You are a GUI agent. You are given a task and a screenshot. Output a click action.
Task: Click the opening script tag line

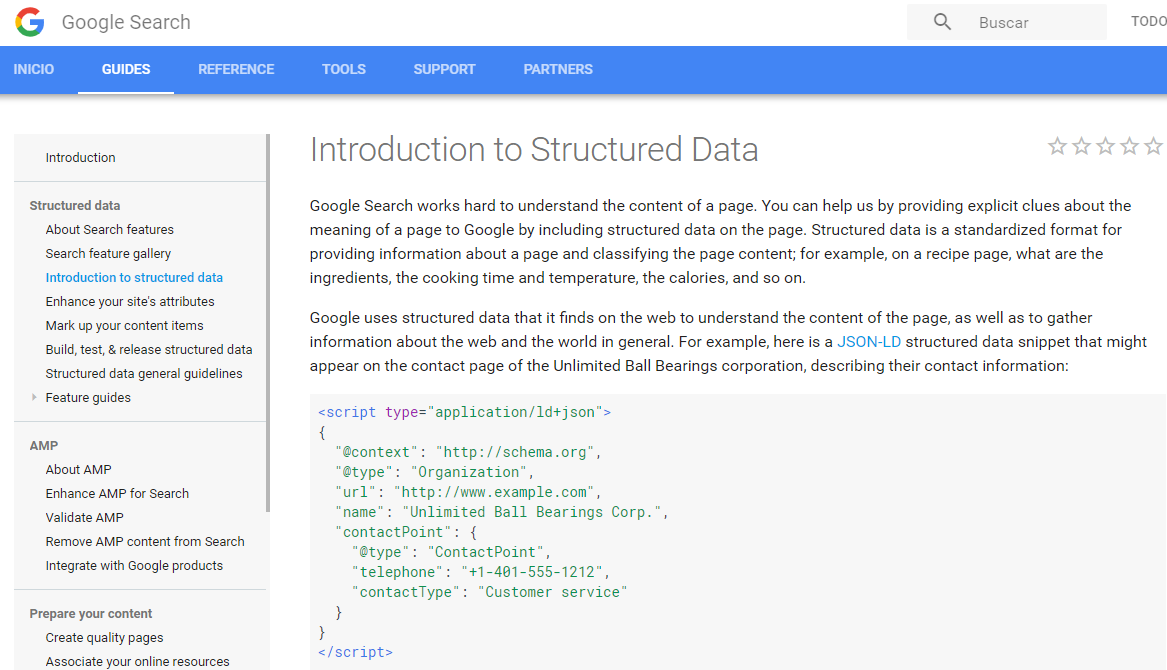(464, 412)
